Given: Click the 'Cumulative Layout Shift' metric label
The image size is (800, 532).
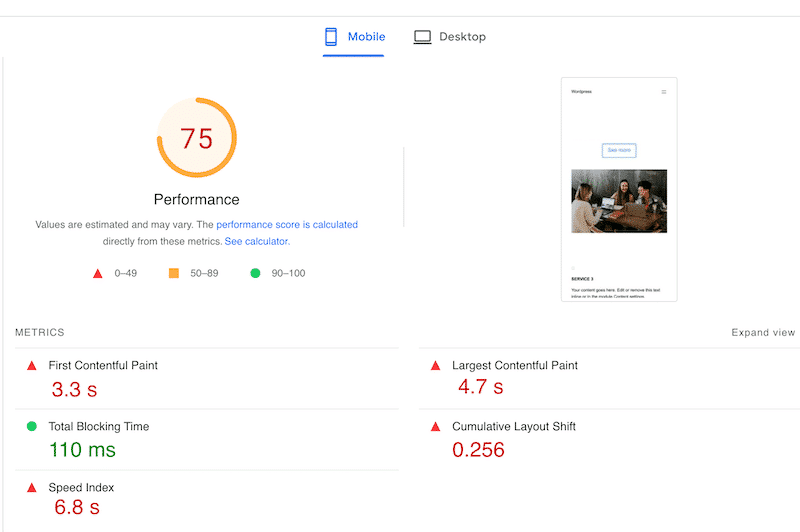Looking at the screenshot, I should [514, 426].
